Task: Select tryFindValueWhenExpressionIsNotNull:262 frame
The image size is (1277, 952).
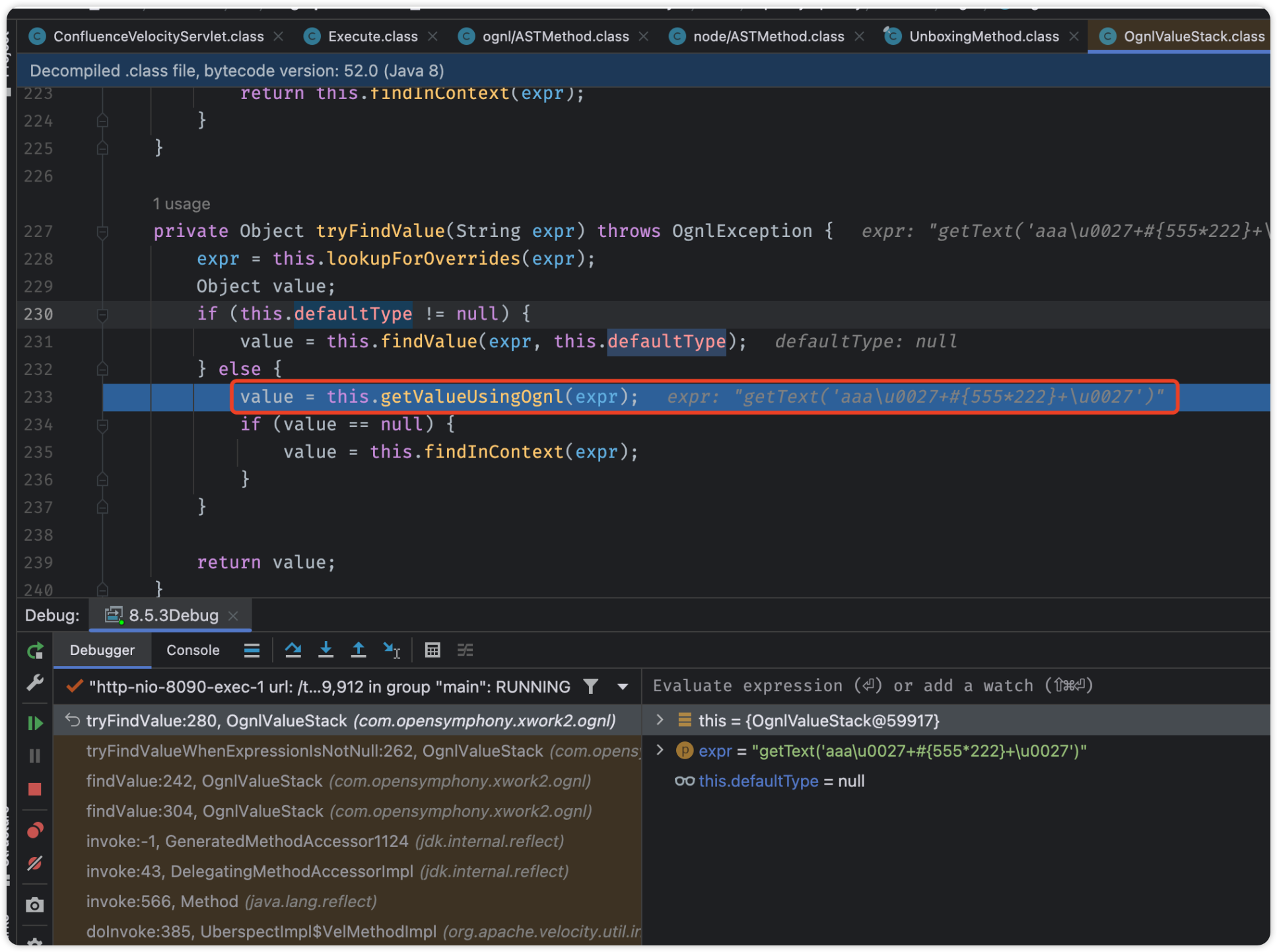Action: pos(348,751)
